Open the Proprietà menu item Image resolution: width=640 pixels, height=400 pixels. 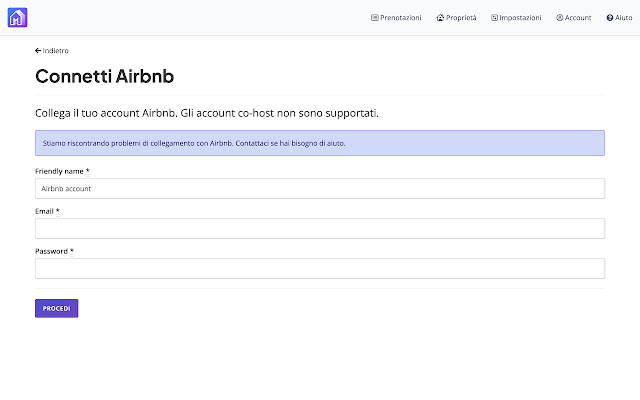pyautogui.click(x=456, y=18)
